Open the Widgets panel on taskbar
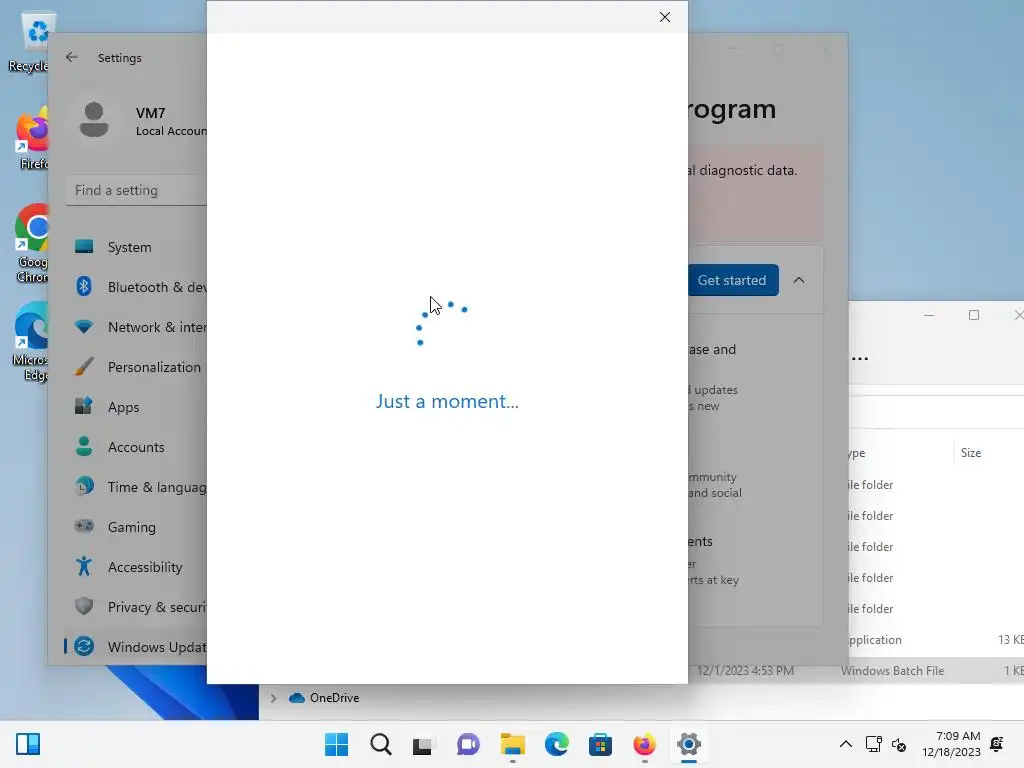This screenshot has width=1024, height=768. click(x=28, y=744)
